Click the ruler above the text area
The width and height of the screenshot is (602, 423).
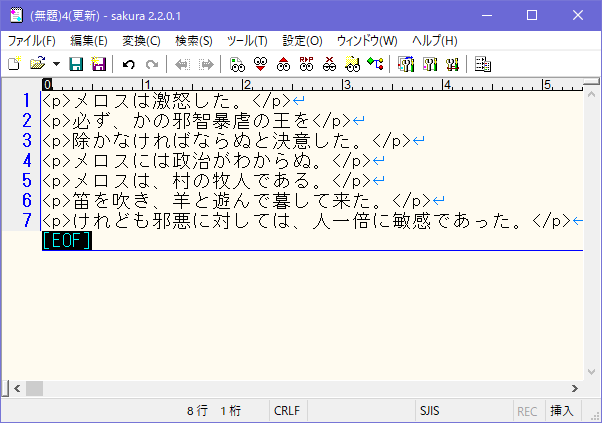(x=313, y=85)
